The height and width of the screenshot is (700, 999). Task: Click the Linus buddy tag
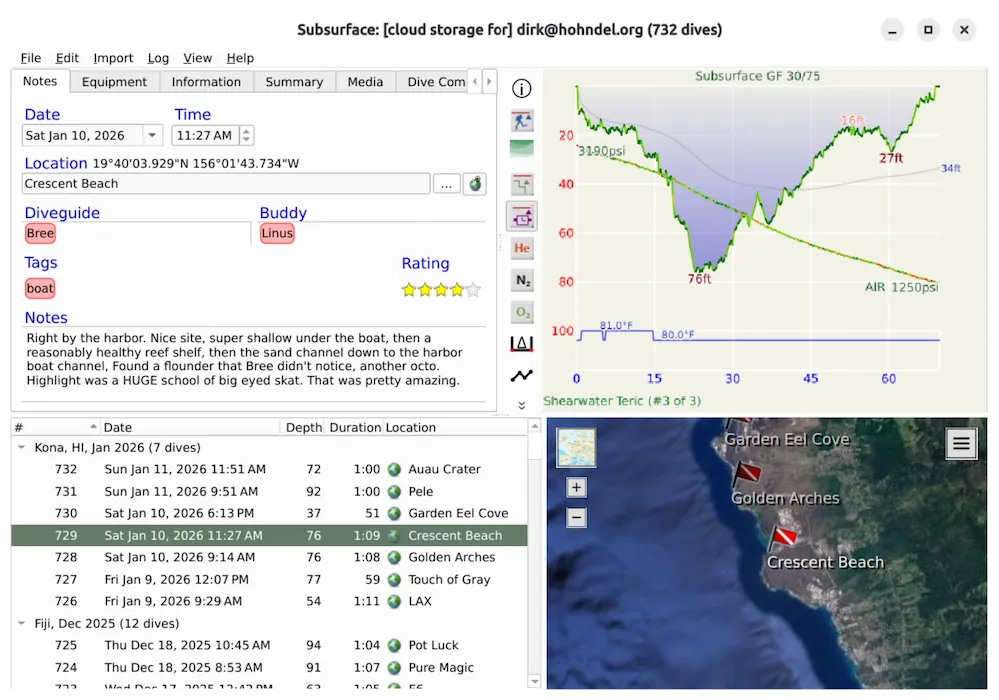277,233
